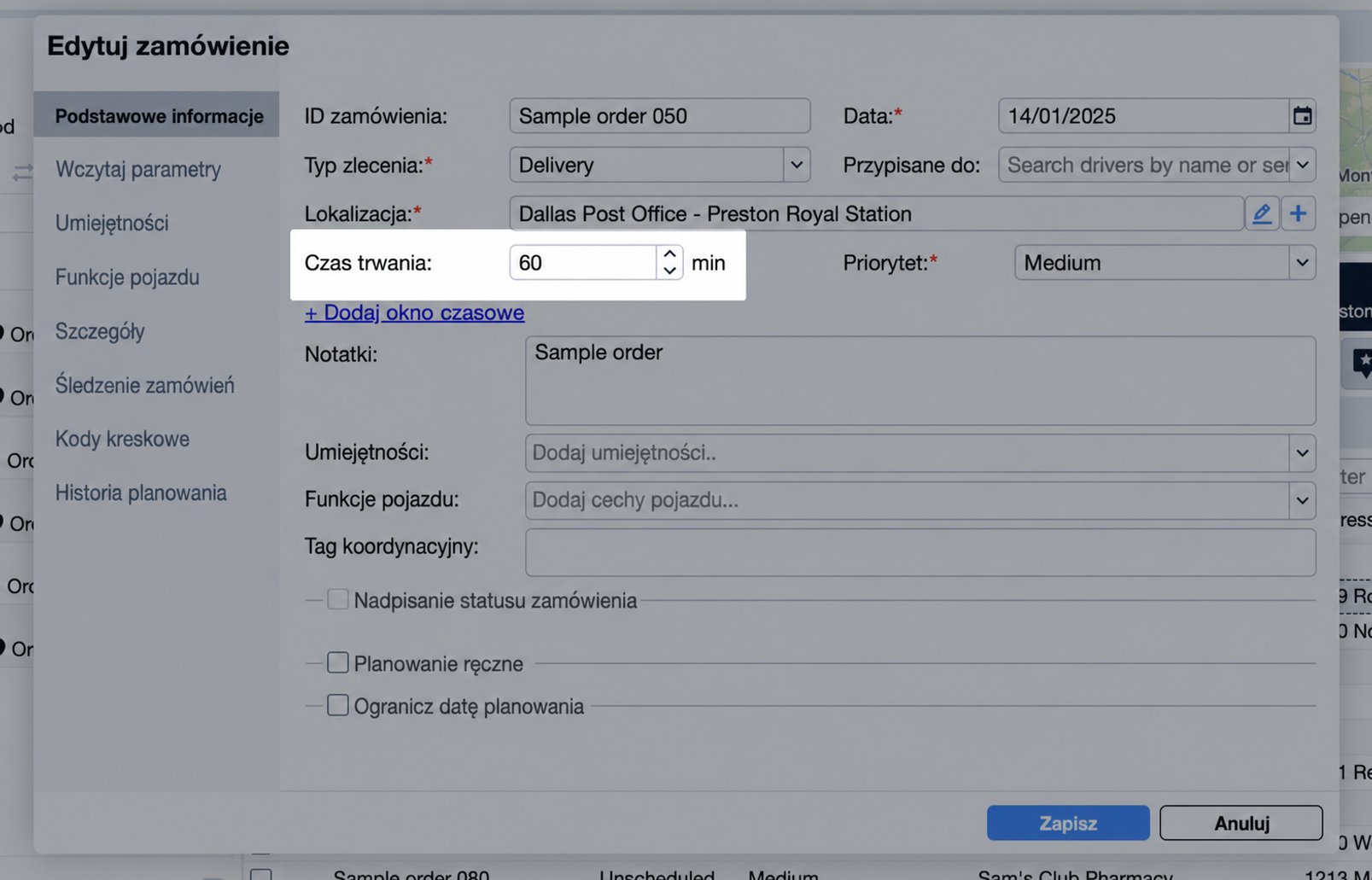The height and width of the screenshot is (880, 1372).
Task: Edit the location with the pencil icon
Action: coord(1262,213)
